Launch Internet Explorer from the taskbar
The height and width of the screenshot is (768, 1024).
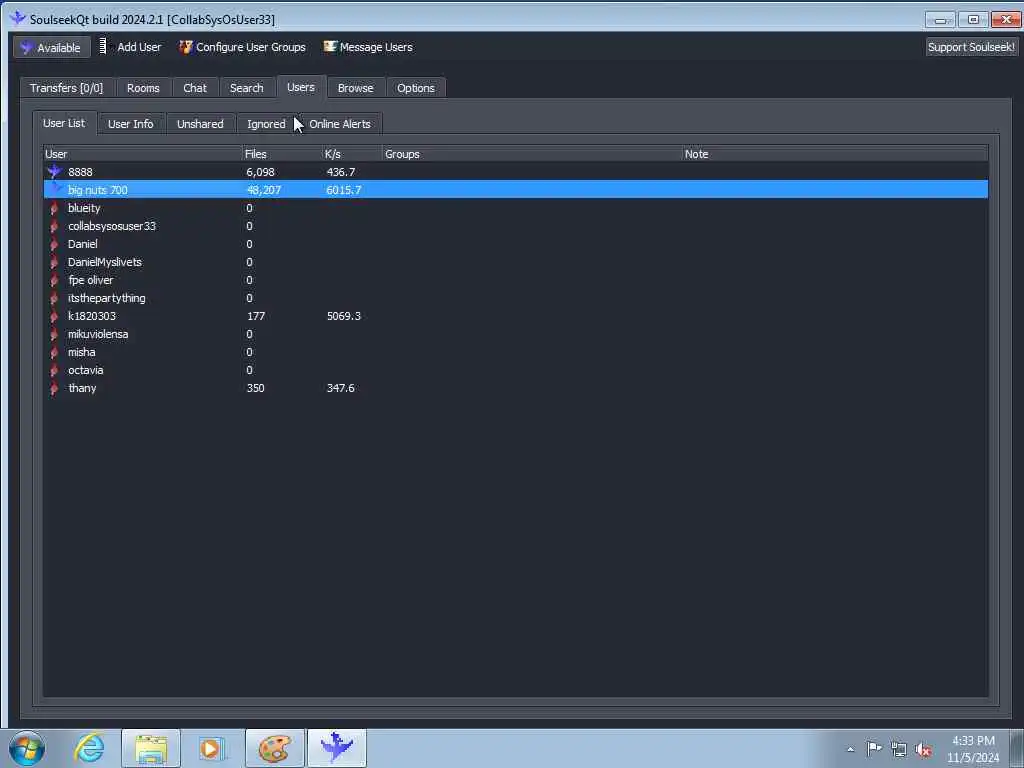[x=89, y=748]
